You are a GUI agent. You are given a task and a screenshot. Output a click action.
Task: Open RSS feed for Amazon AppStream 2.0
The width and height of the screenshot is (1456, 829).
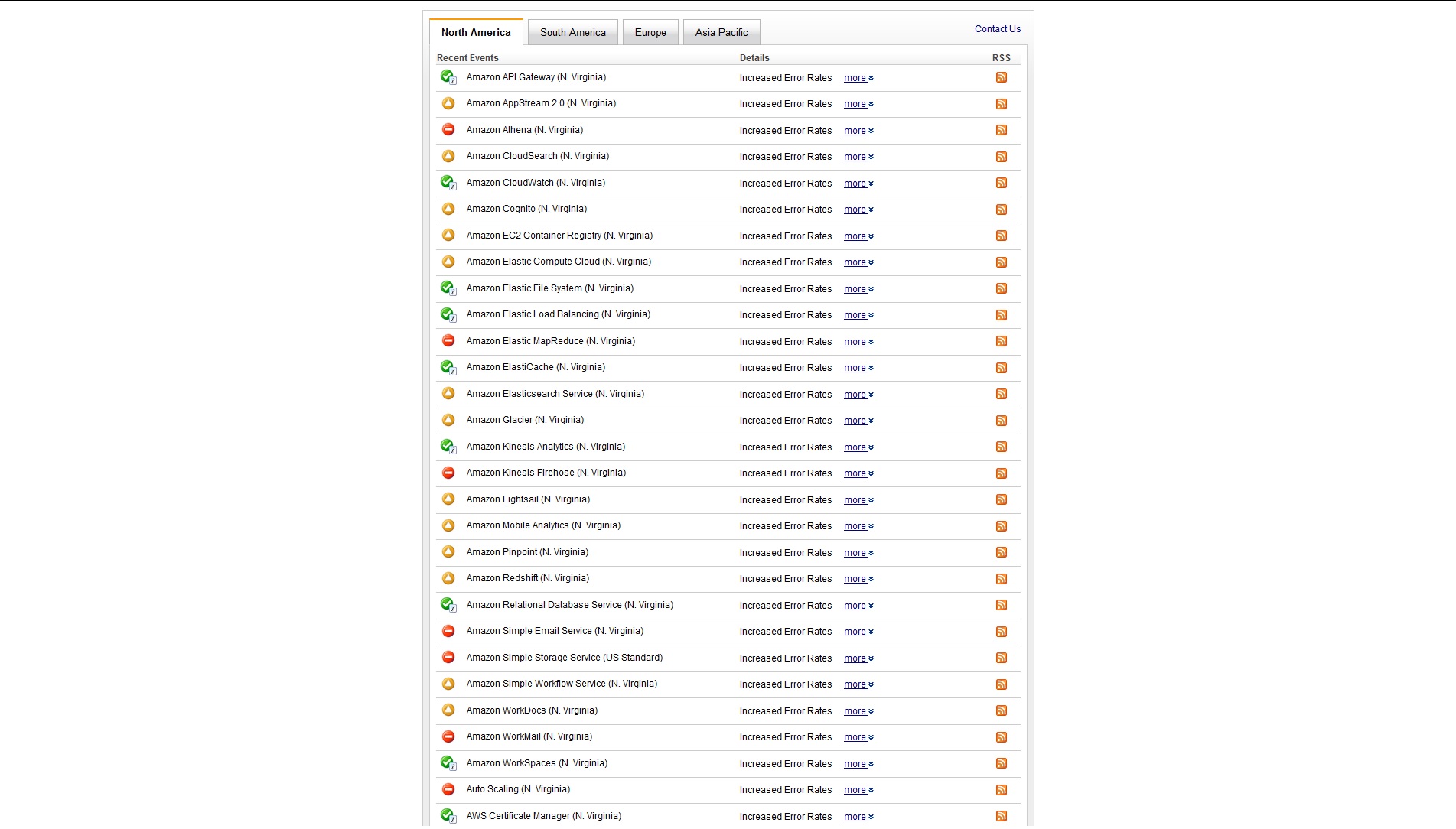1001,104
